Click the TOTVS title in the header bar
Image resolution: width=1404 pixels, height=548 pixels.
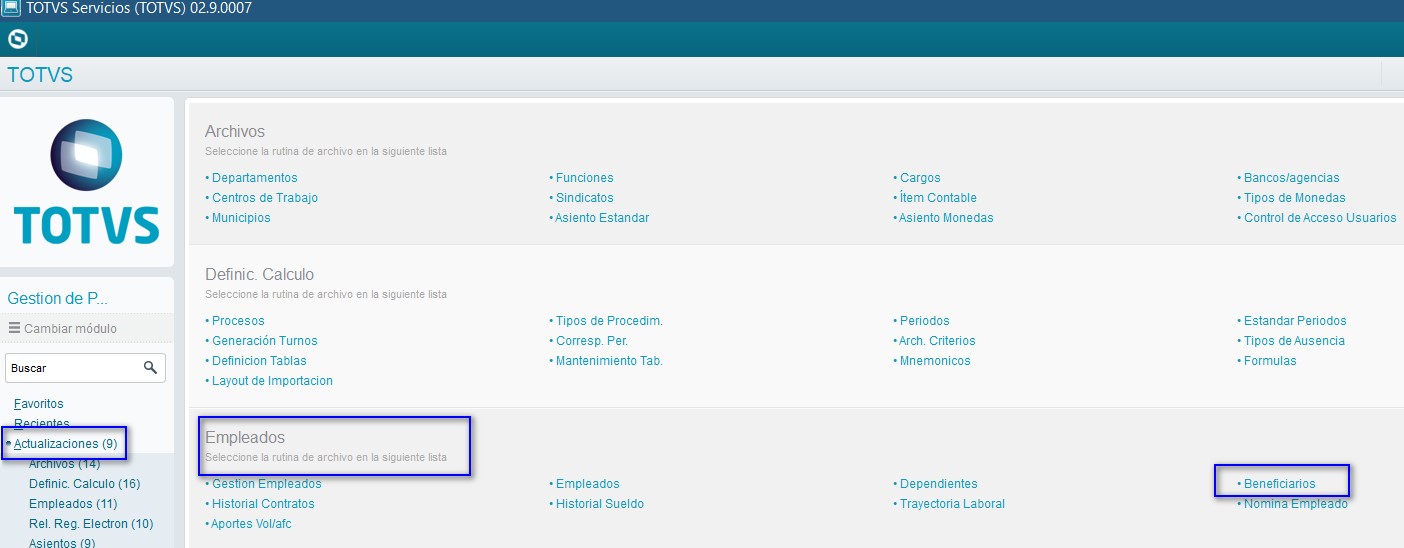click(x=40, y=75)
